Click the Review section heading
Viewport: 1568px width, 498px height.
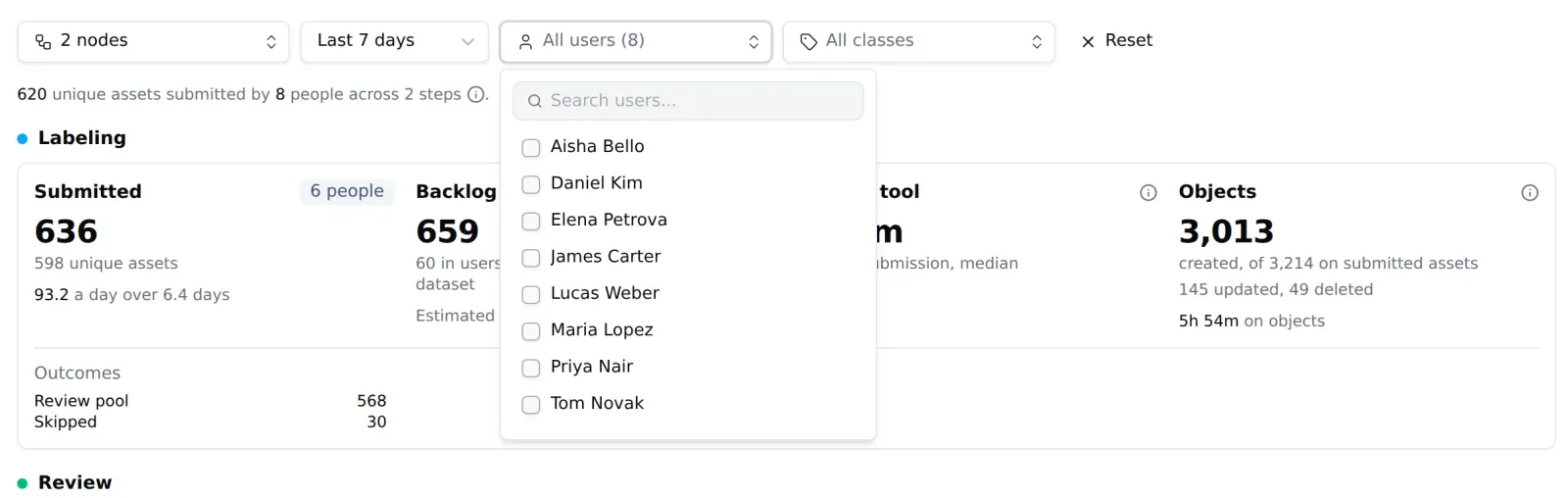(x=75, y=482)
